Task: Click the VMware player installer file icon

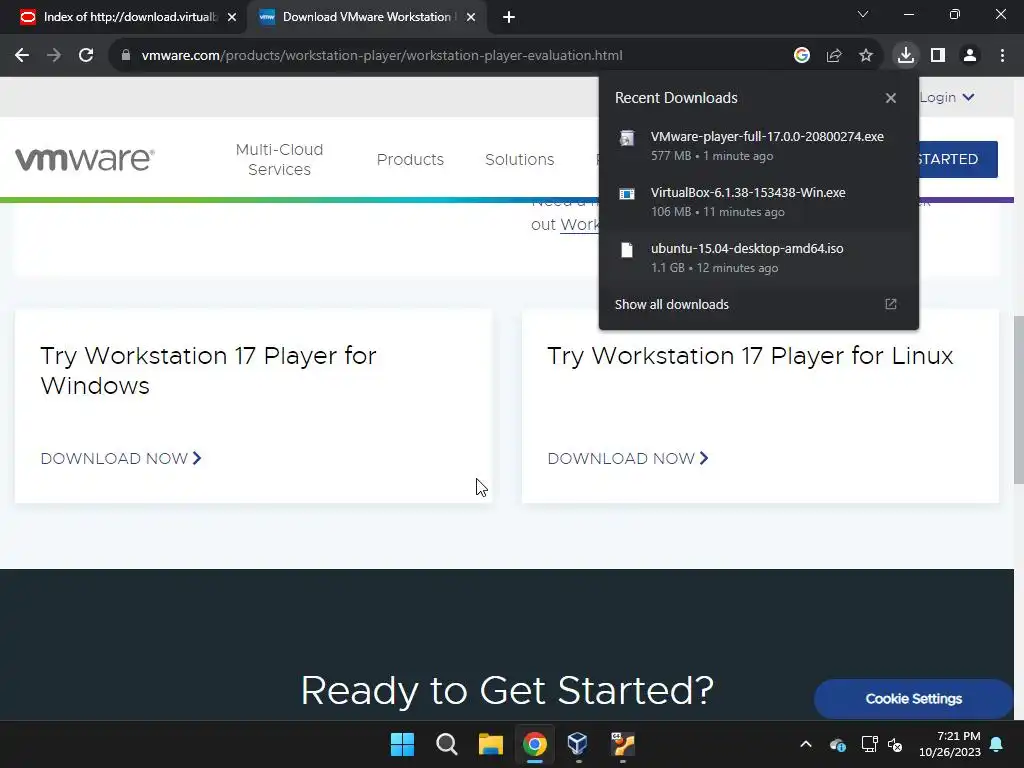Action: pyautogui.click(x=627, y=138)
